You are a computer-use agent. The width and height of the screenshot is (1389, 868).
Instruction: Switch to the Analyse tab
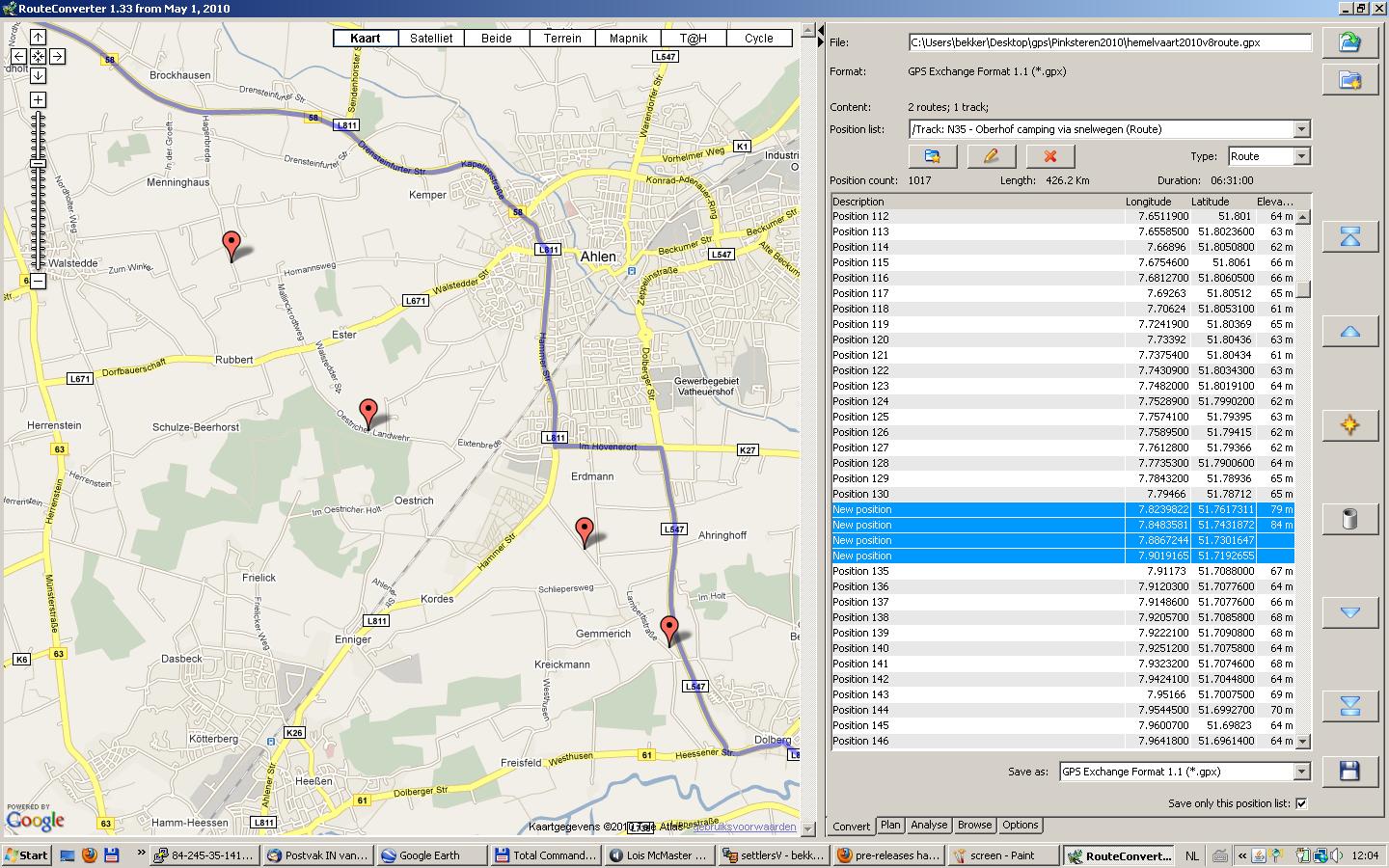(x=929, y=826)
